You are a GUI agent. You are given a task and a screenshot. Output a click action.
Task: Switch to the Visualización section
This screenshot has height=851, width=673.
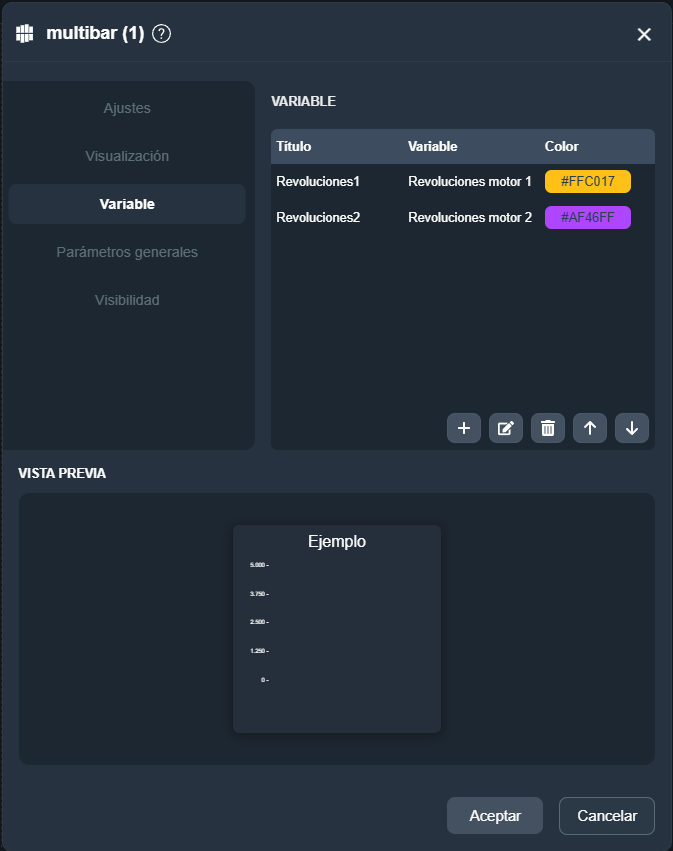[127, 156]
